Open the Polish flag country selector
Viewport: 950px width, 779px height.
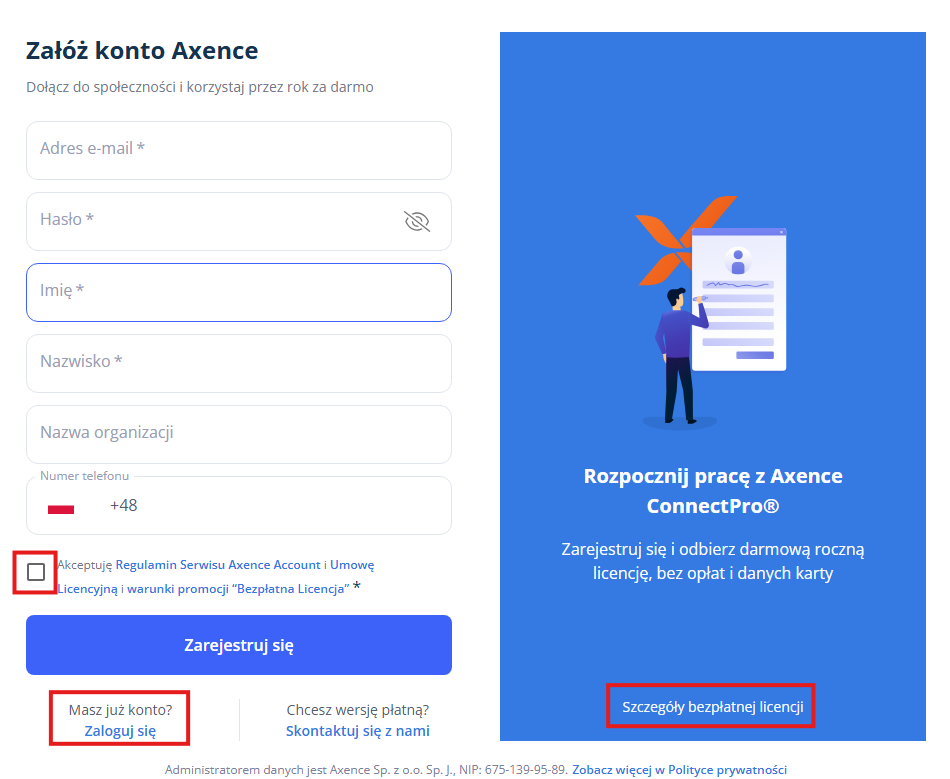[x=61, y=508]
